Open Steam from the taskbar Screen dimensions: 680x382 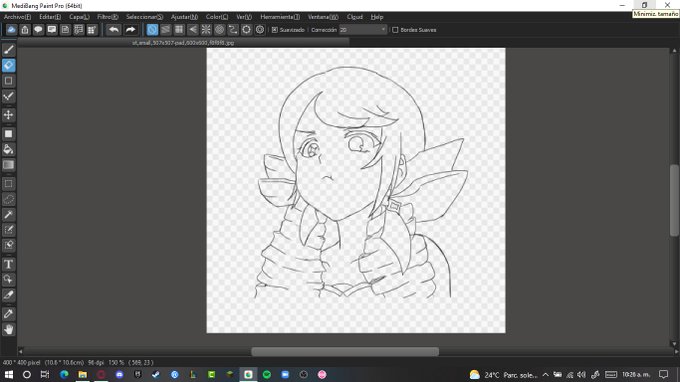(x=156, y=374)
